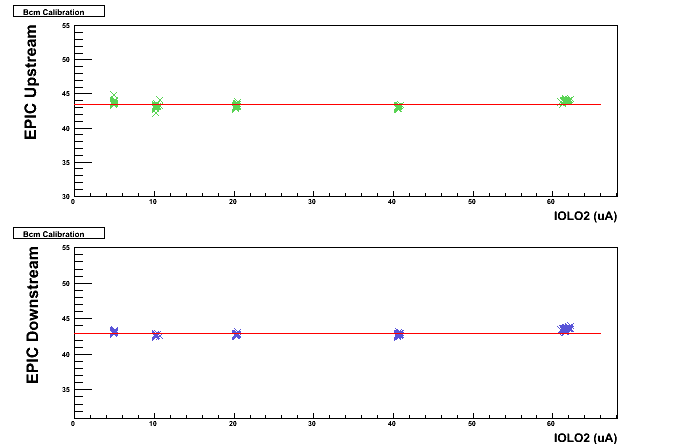Click the upper plot's IOLO2 (uA) axis title
The width and height of the screenshot is (692, 444).
585,215
